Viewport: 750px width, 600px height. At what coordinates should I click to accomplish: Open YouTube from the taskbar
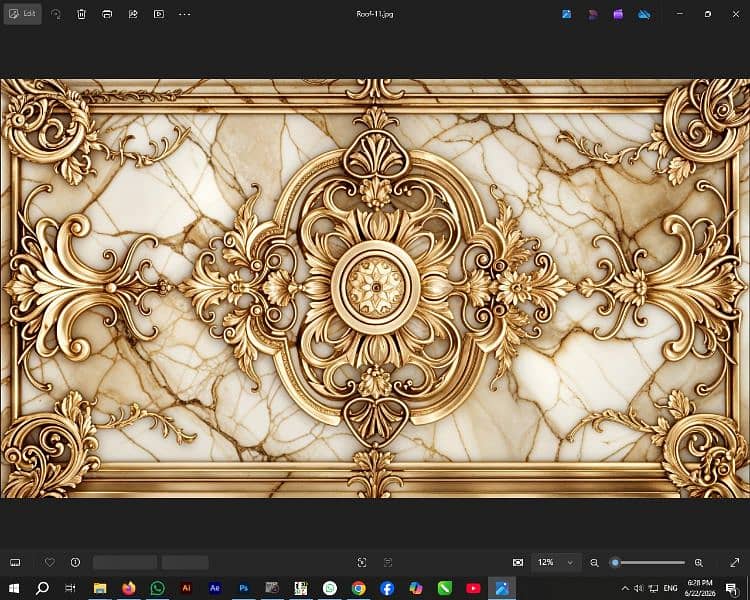473,588
